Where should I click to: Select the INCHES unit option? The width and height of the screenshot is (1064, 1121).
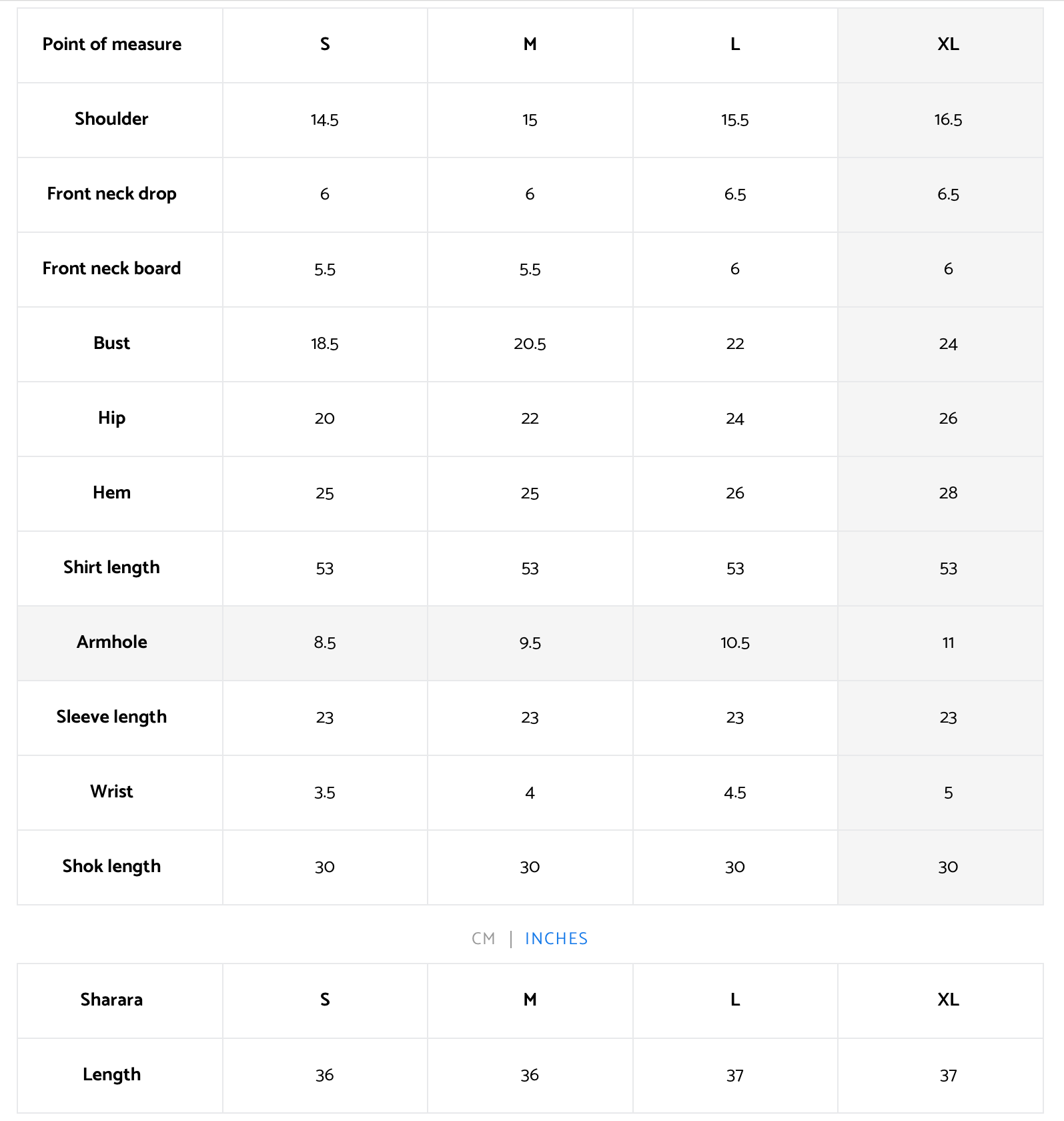[x=556, y=939]
